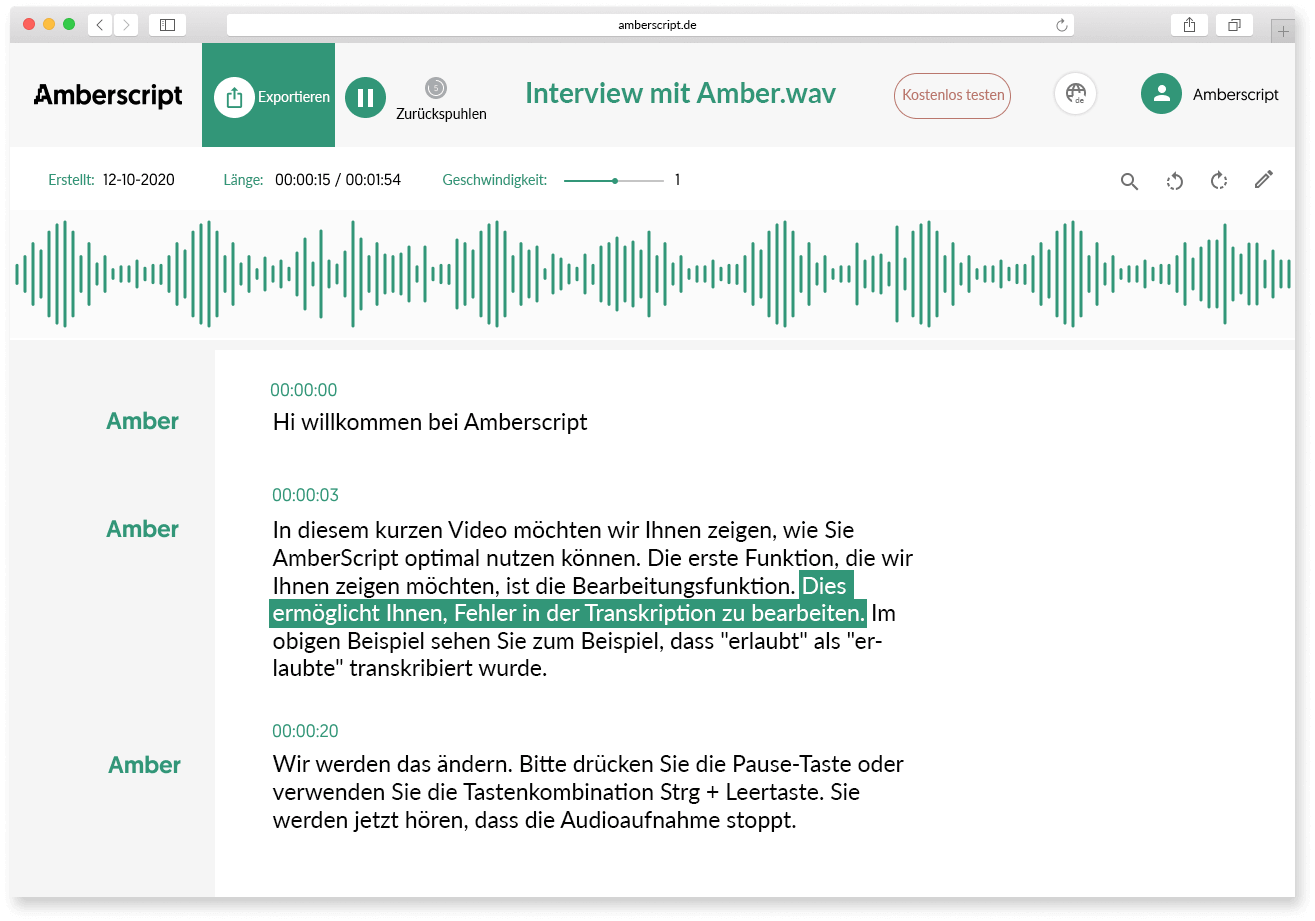Select speaker Amber beside the 00:00:00 segment
The image size is (1315, 921).
pyautogui.click(x=143, y=421)
